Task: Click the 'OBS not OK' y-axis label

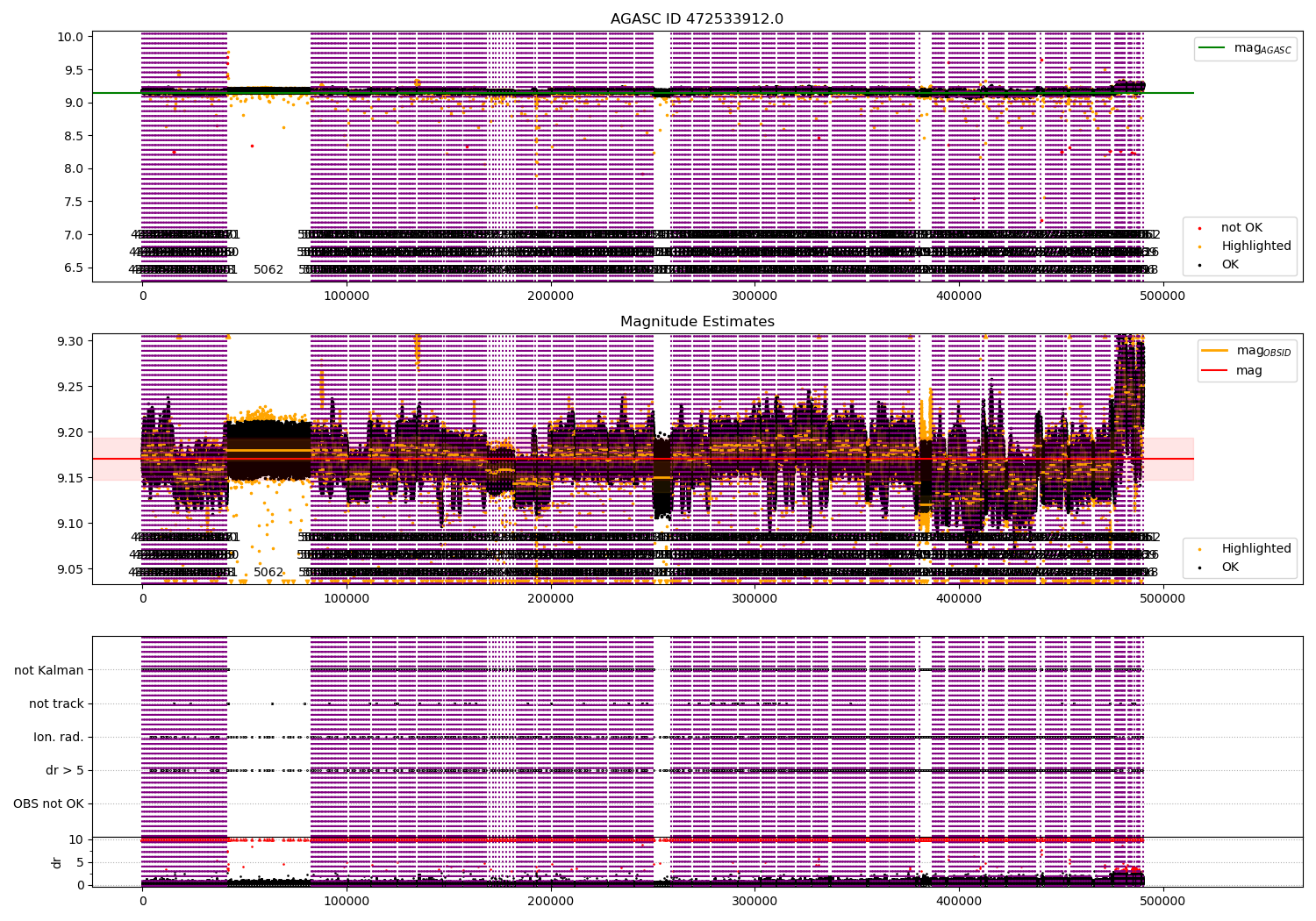Action: [48, 803]
